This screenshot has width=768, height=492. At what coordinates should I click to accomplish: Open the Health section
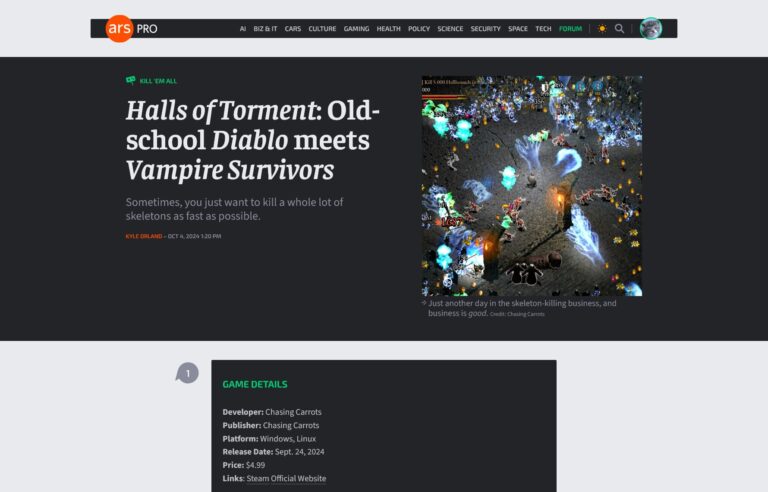point(388,29)
